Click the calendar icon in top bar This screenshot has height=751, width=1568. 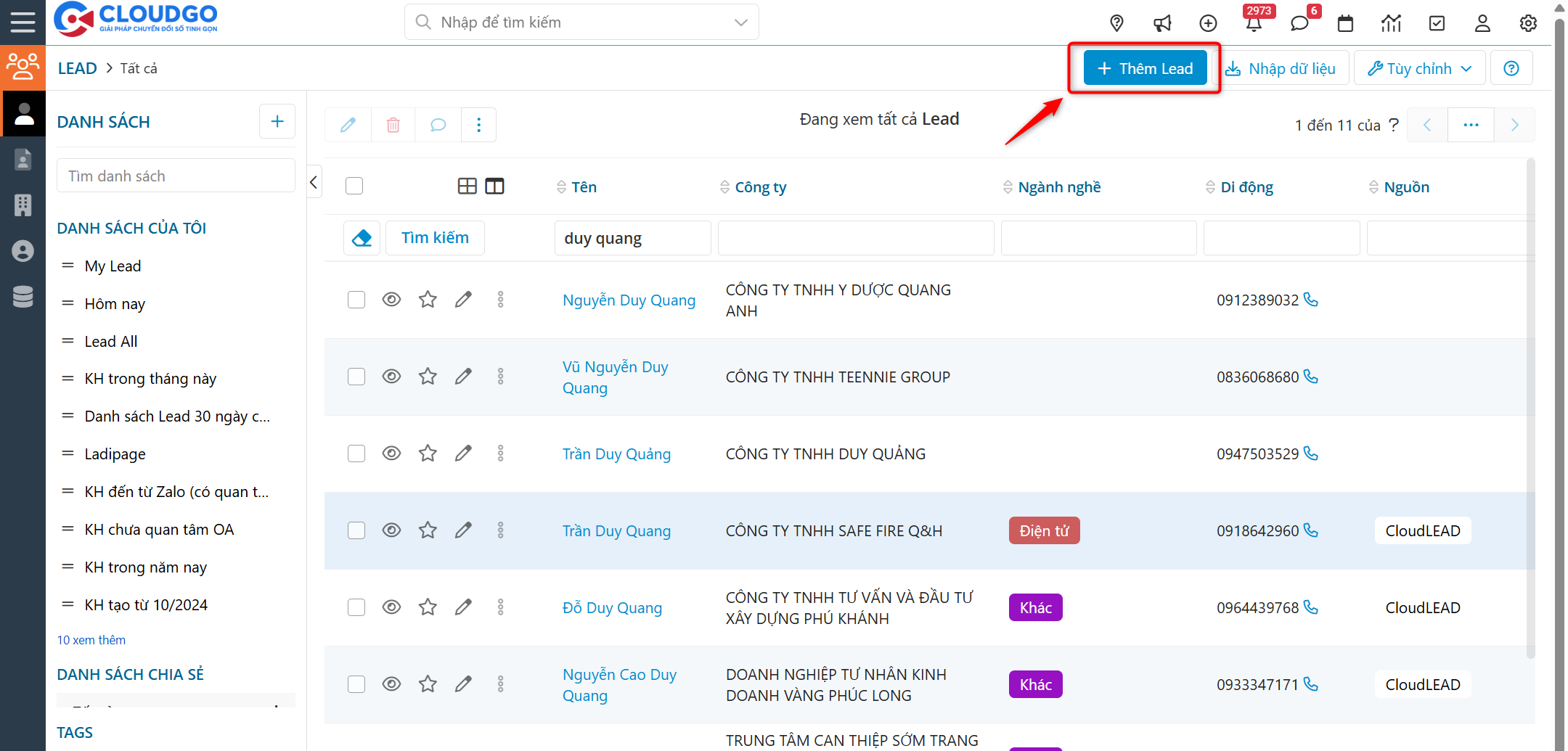click(1345, 23)
